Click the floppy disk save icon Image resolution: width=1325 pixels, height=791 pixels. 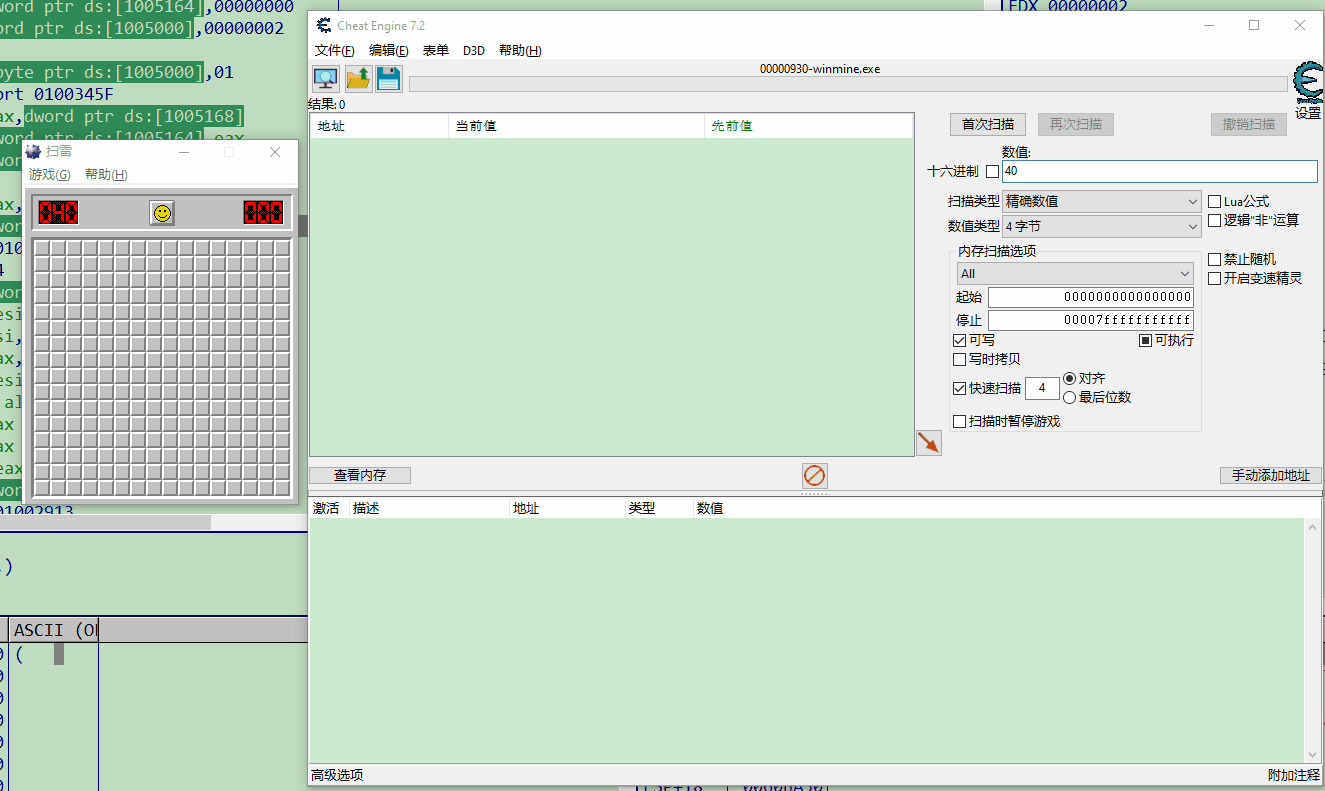(x=389, y=78)
